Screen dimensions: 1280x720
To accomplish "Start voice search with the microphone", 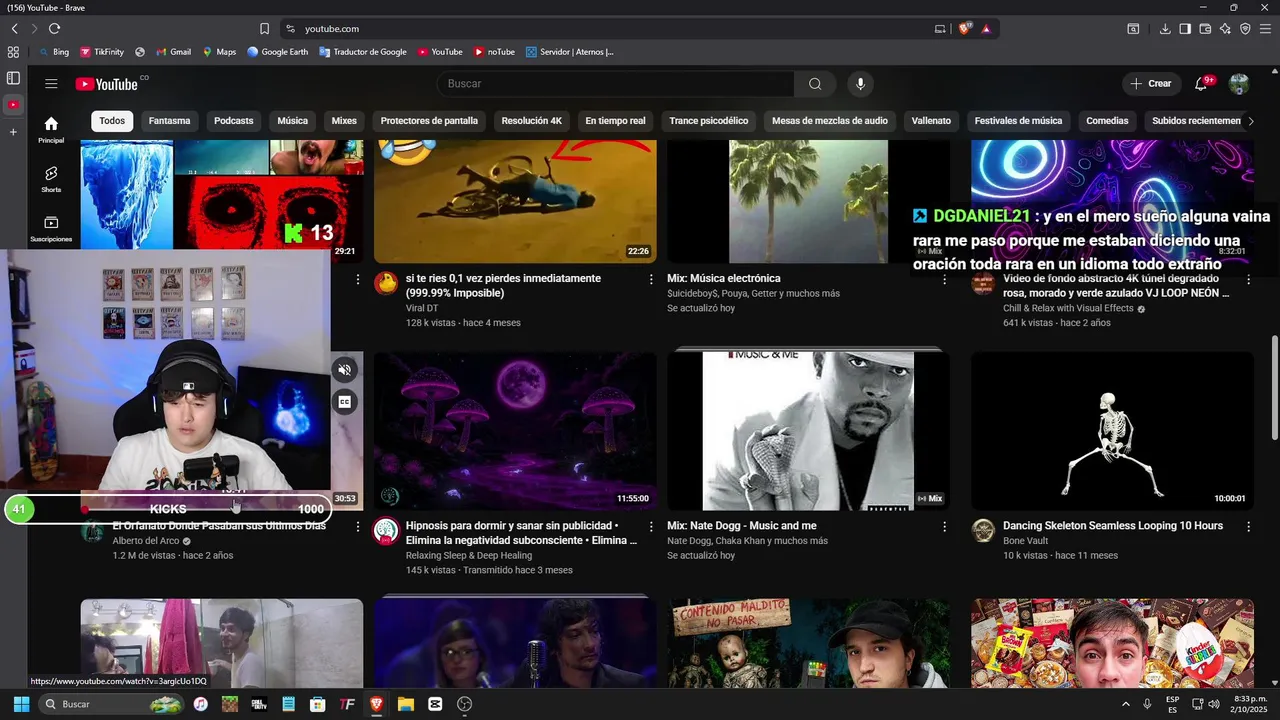I will (860, 84).
